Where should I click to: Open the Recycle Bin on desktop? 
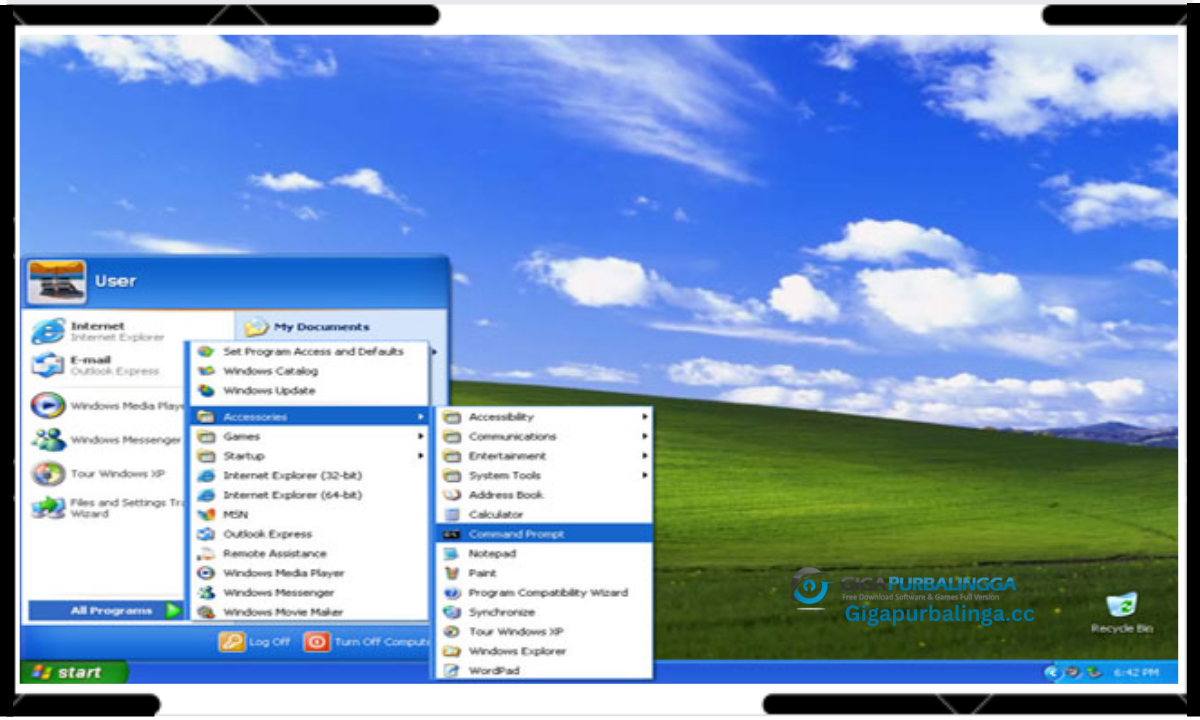click(1121, 612)
